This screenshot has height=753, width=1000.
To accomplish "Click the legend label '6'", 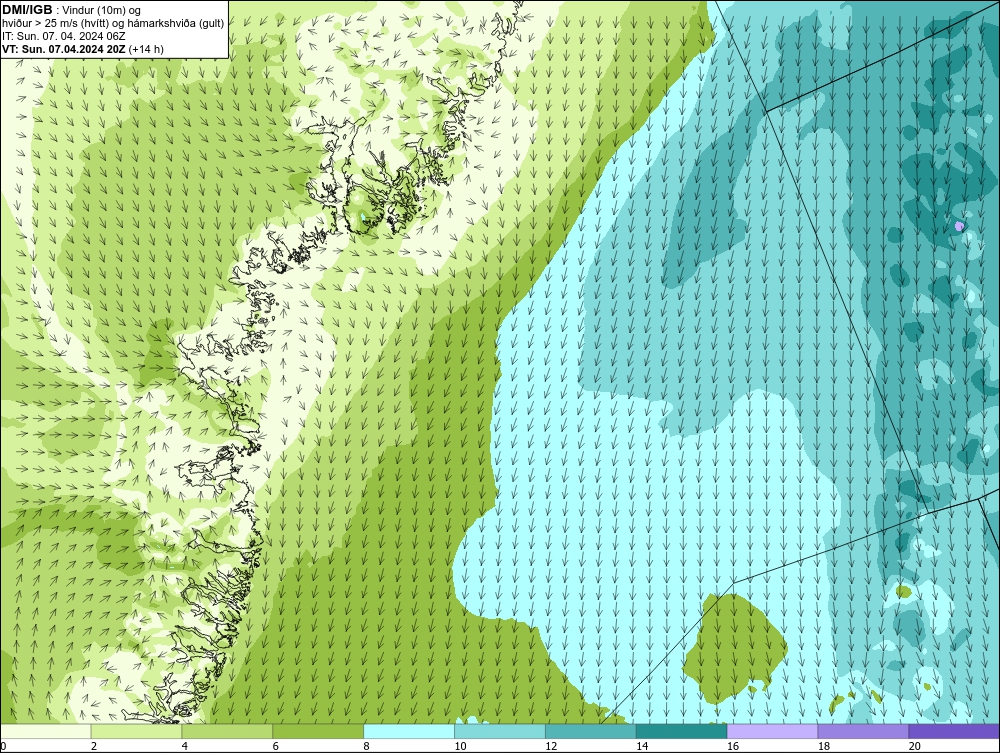I will coord(276,746).
